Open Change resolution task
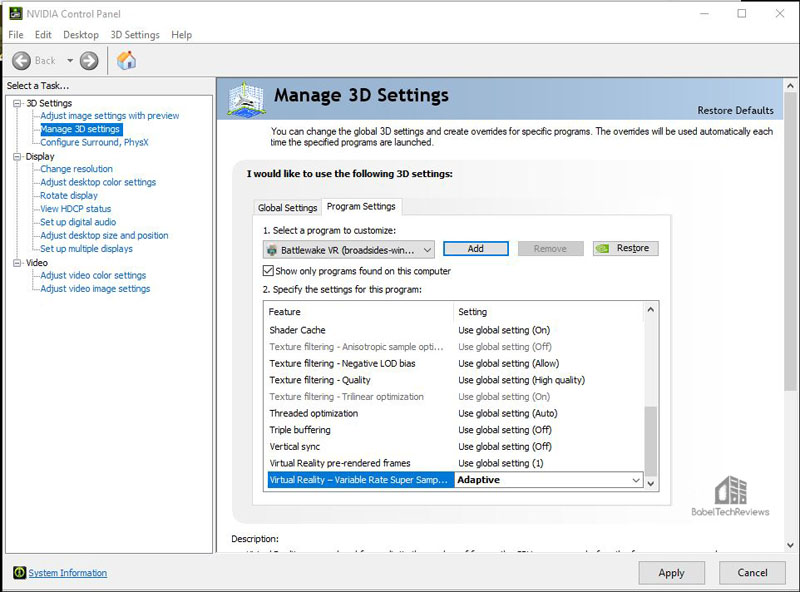The width and height of the screenshot is (800, 592). tap(77, 169)
